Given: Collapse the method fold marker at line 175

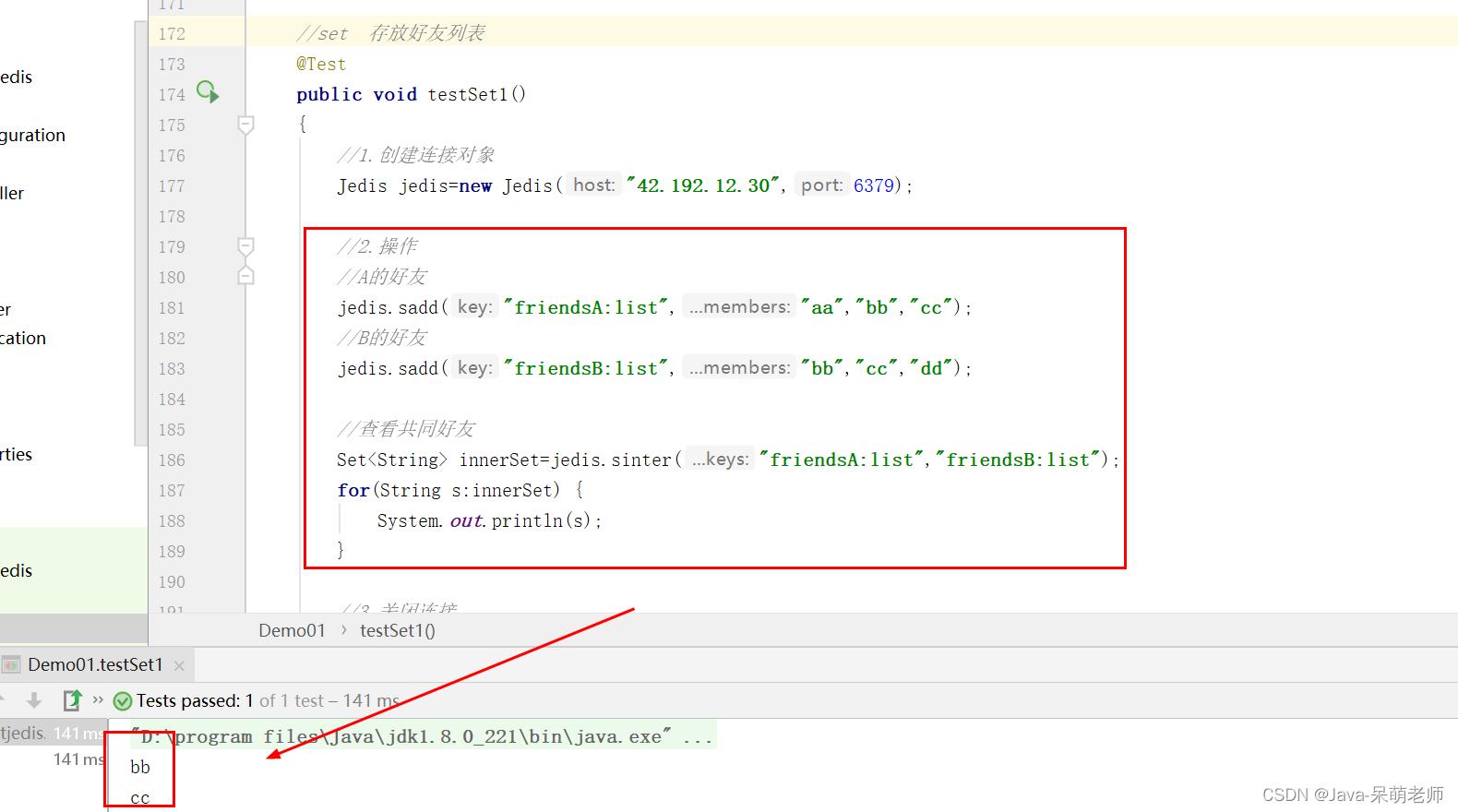Looking at the screenshot, I should (x=245, y=124).
